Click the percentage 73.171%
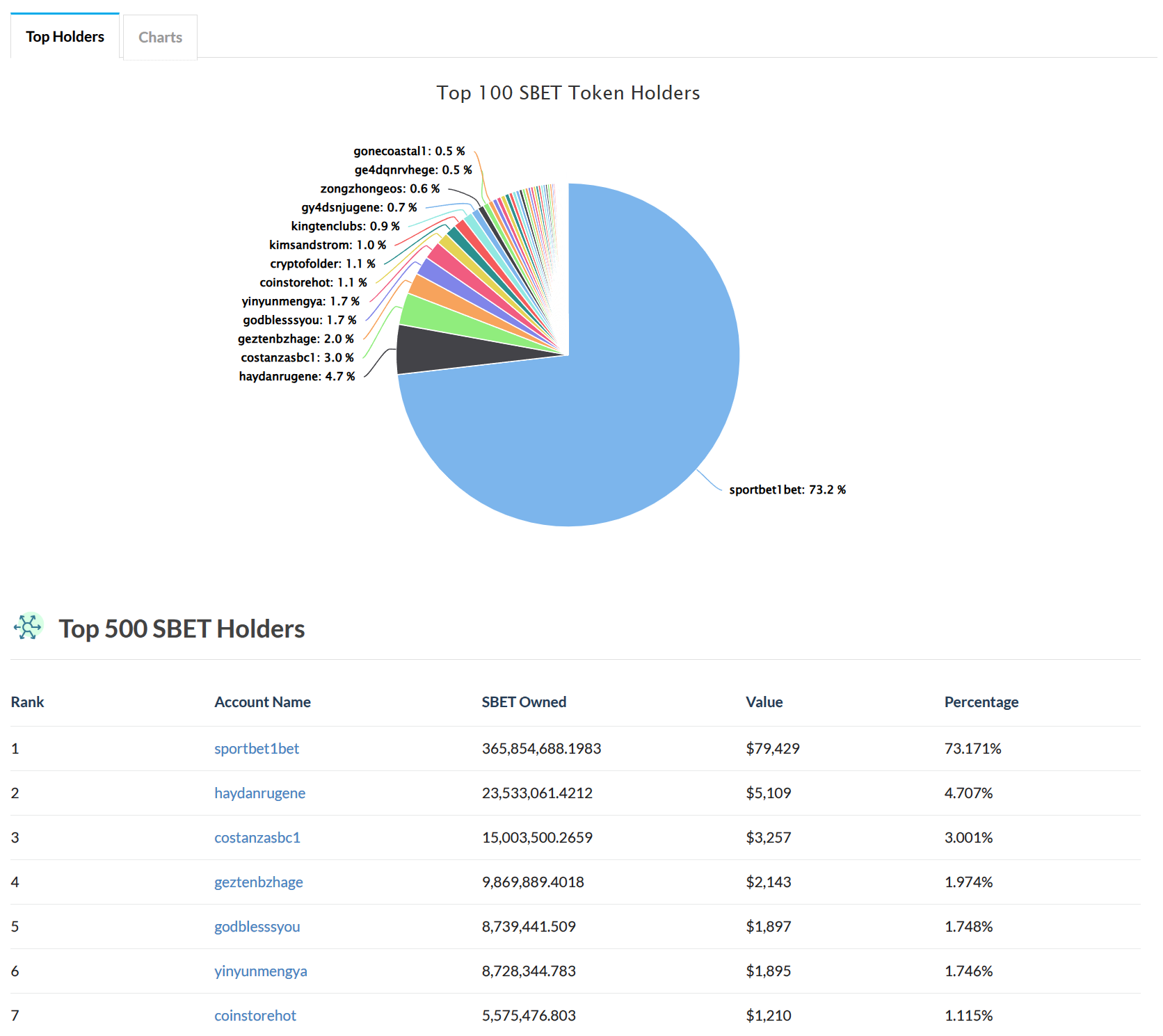The width and height of the screenshot is (1163, 1036). point(972,749)
